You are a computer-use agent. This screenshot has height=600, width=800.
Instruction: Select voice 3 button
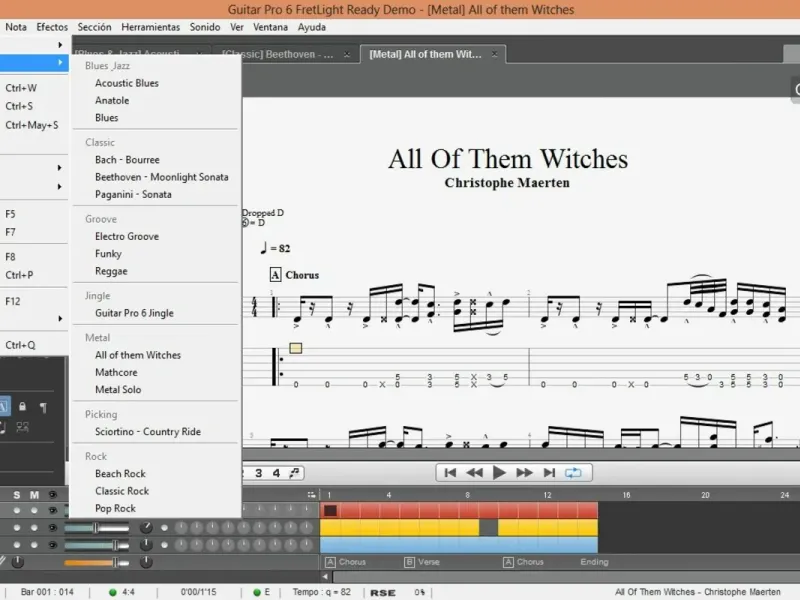coord(259,473)
